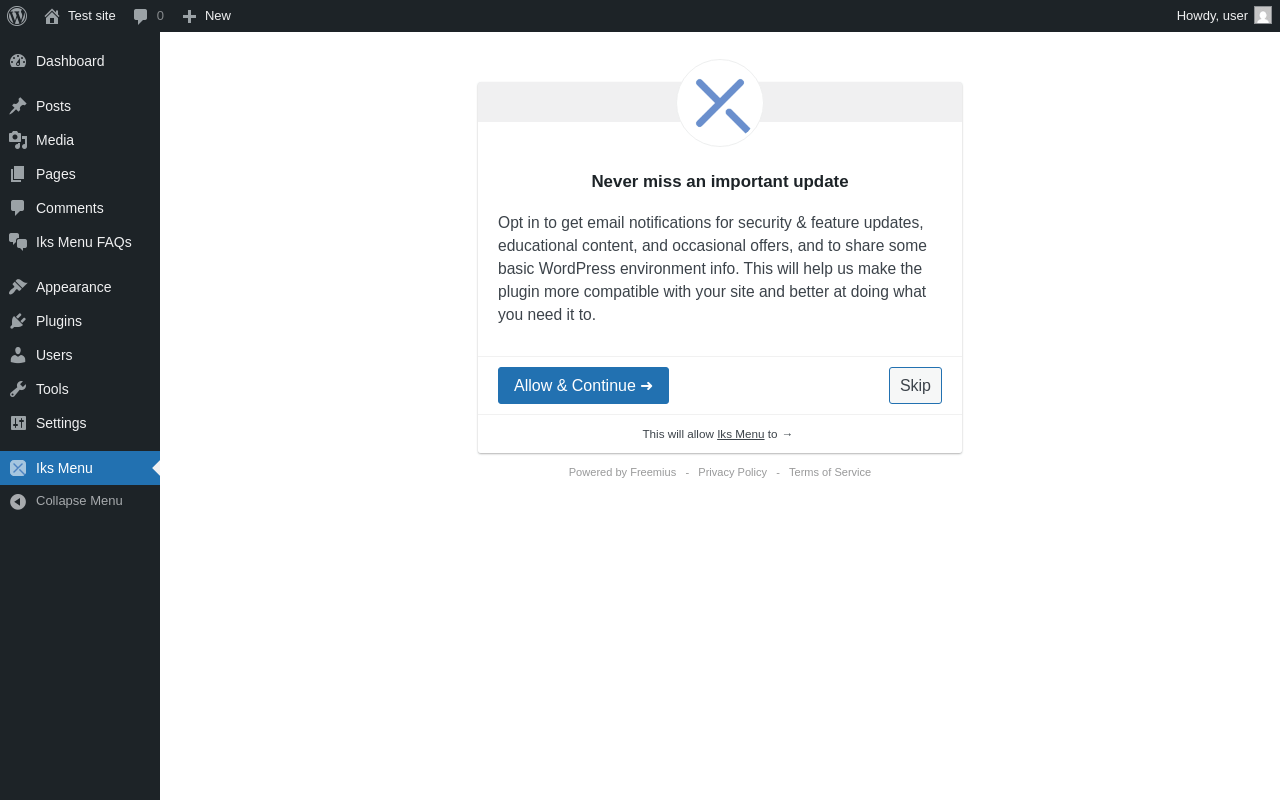
Task: Open the comments bubble icon in the admin bar
Action: pos(141,16)
